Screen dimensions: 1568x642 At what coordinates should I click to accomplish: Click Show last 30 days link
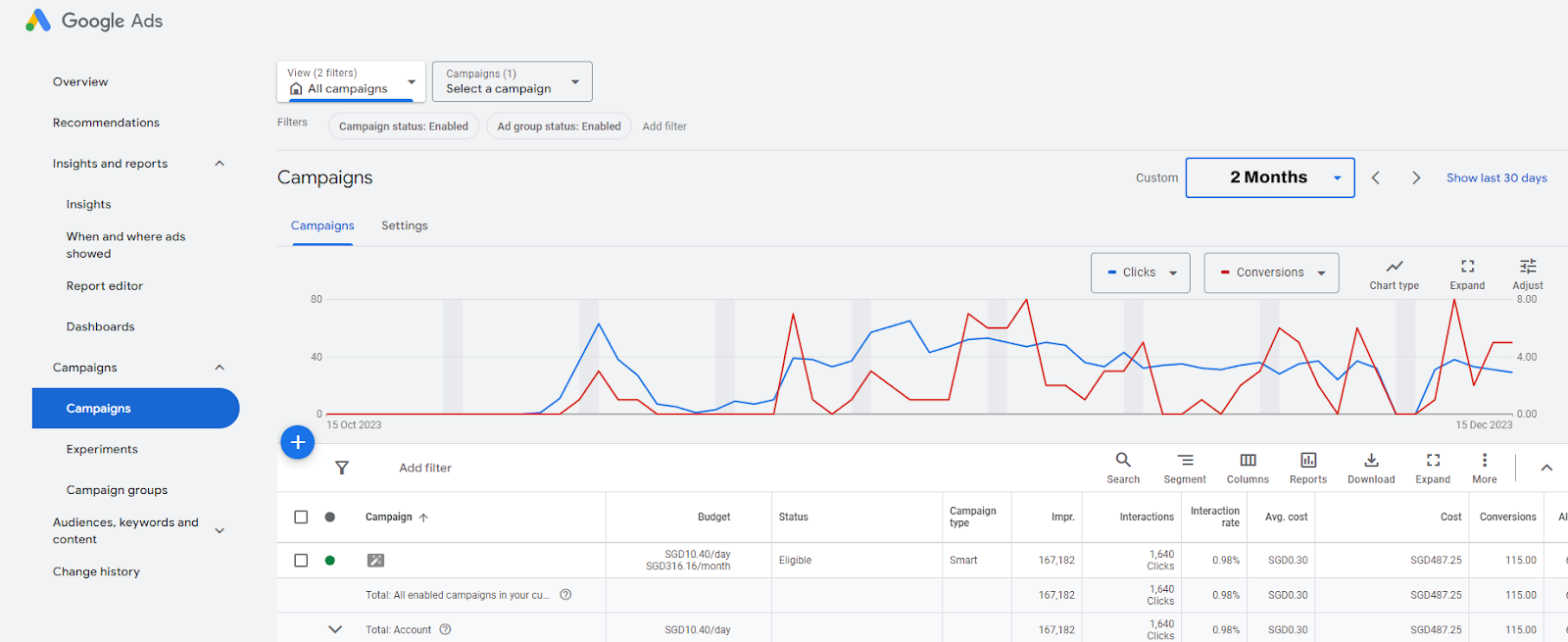coord(1496,177)
